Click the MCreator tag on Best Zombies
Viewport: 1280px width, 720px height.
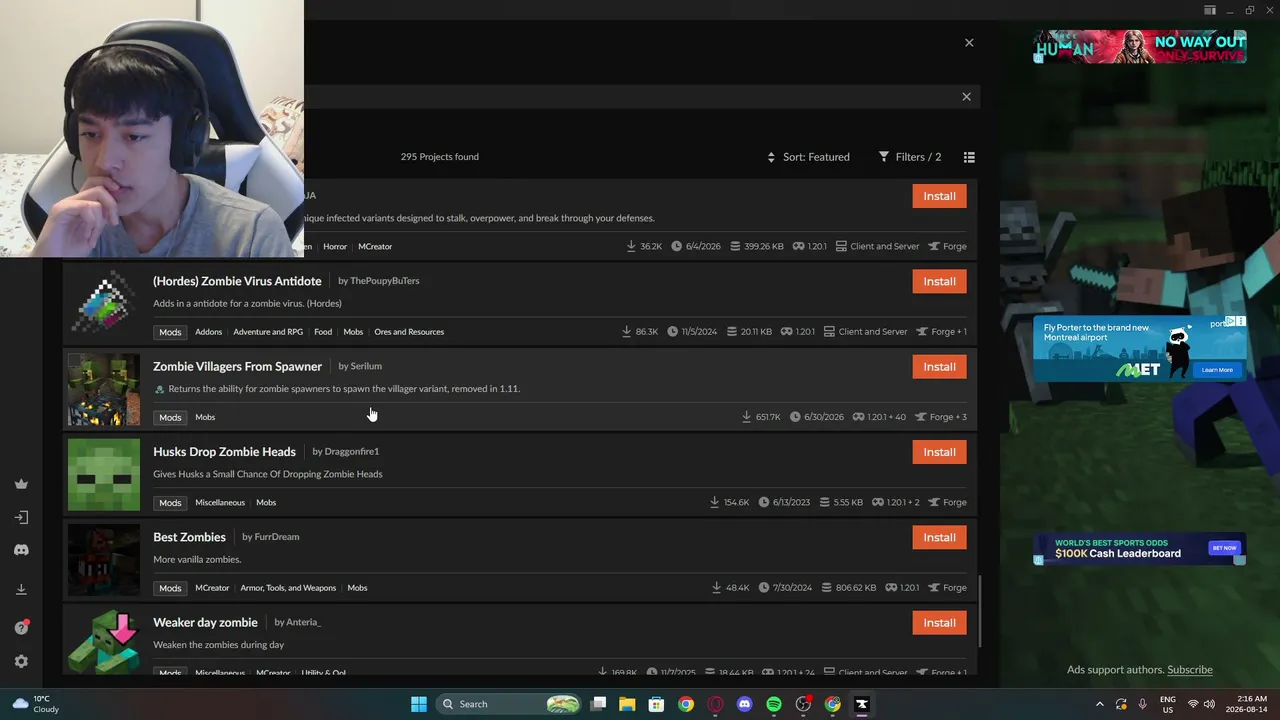(212, 588)
